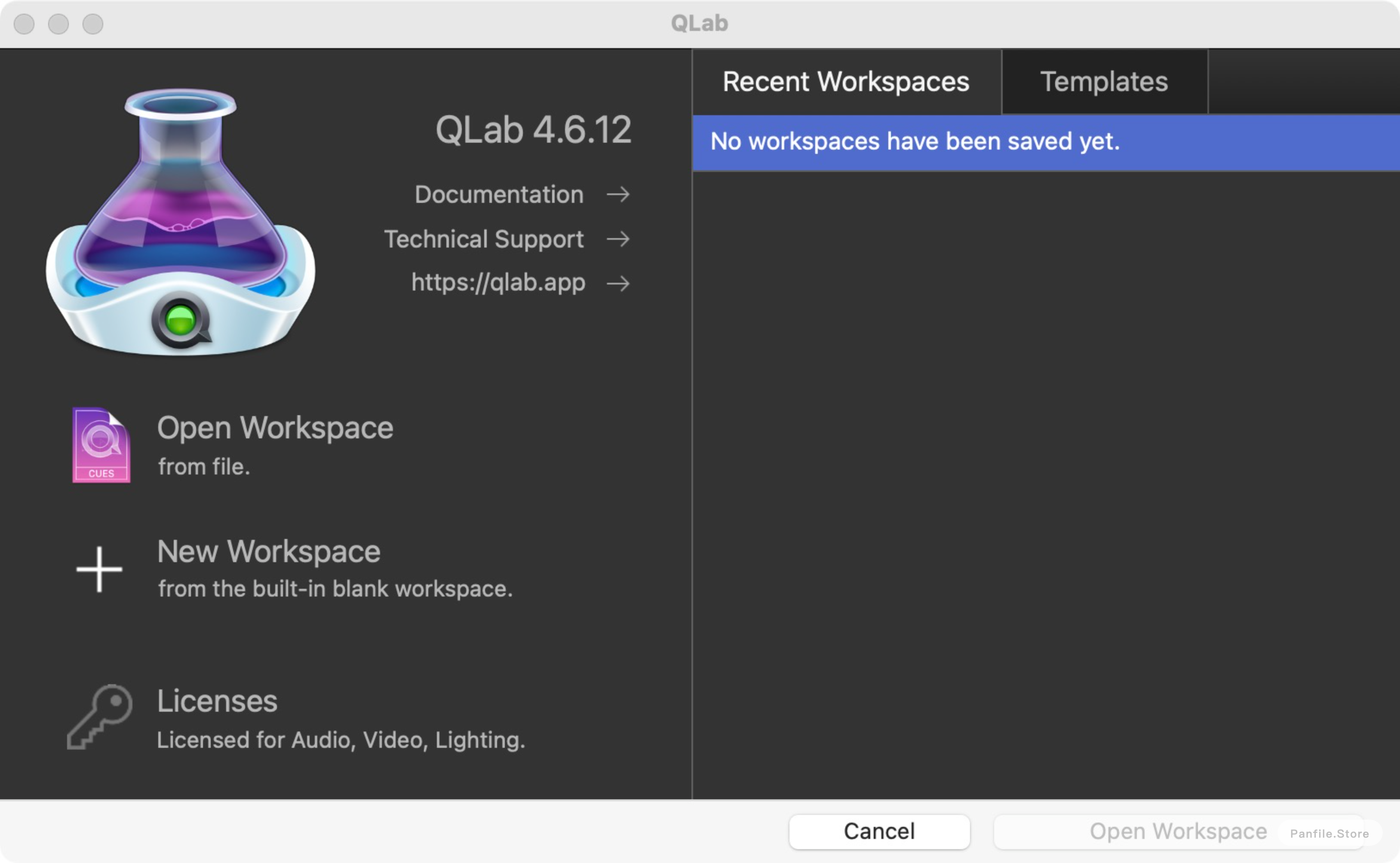The height and width of the screenshot is (863, 1400).
Task: Create a New Workspace from blank
Action: [268, 552]
